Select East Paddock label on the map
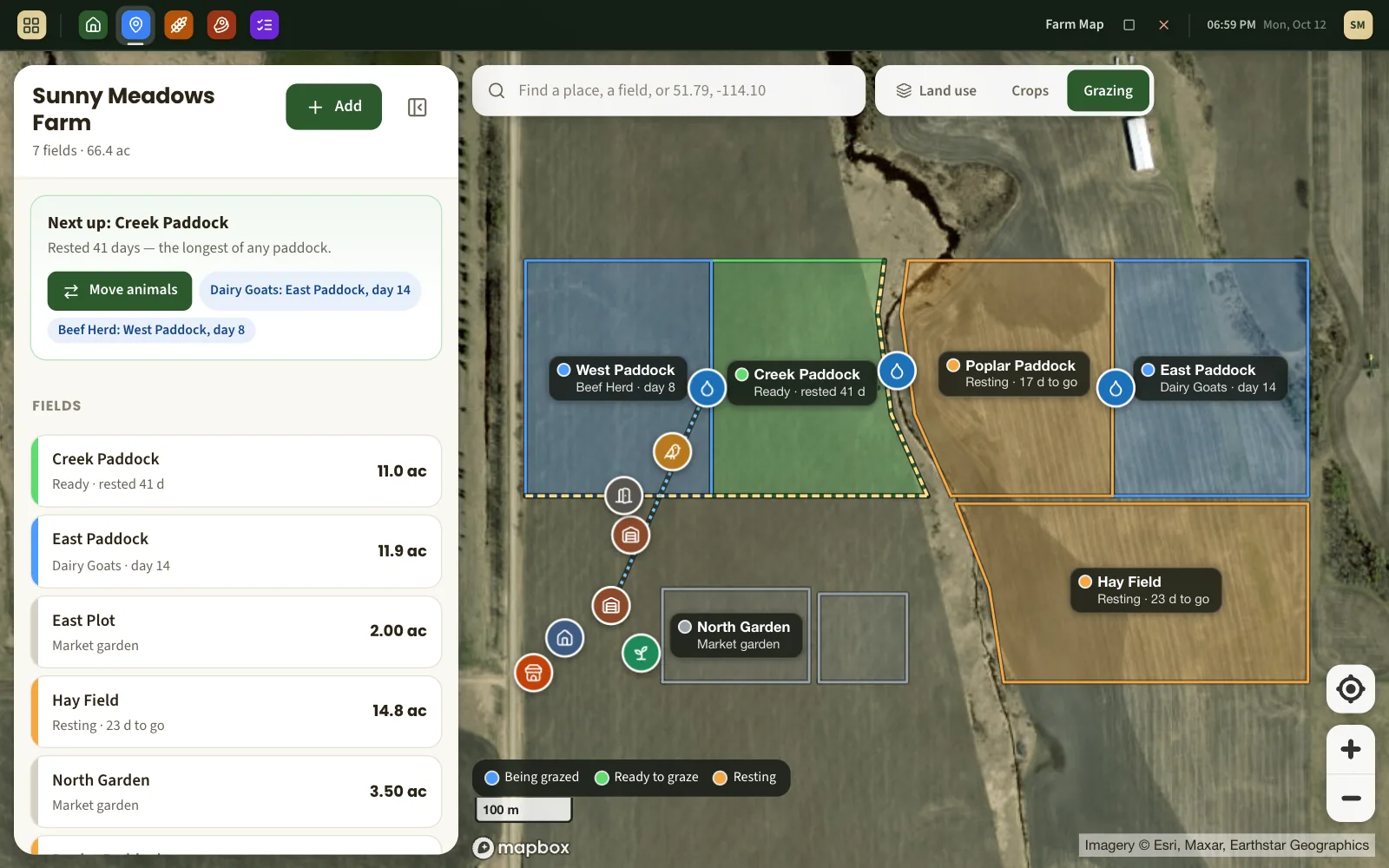This screenshot has height=868, width=1389. (x=1210, y=378)
